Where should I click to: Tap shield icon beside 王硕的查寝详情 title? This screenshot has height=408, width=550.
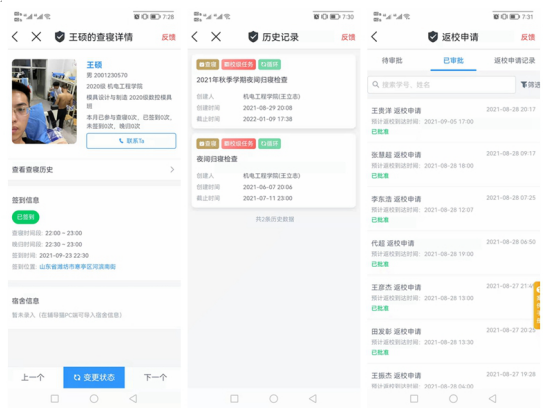[x=60, y=36]
